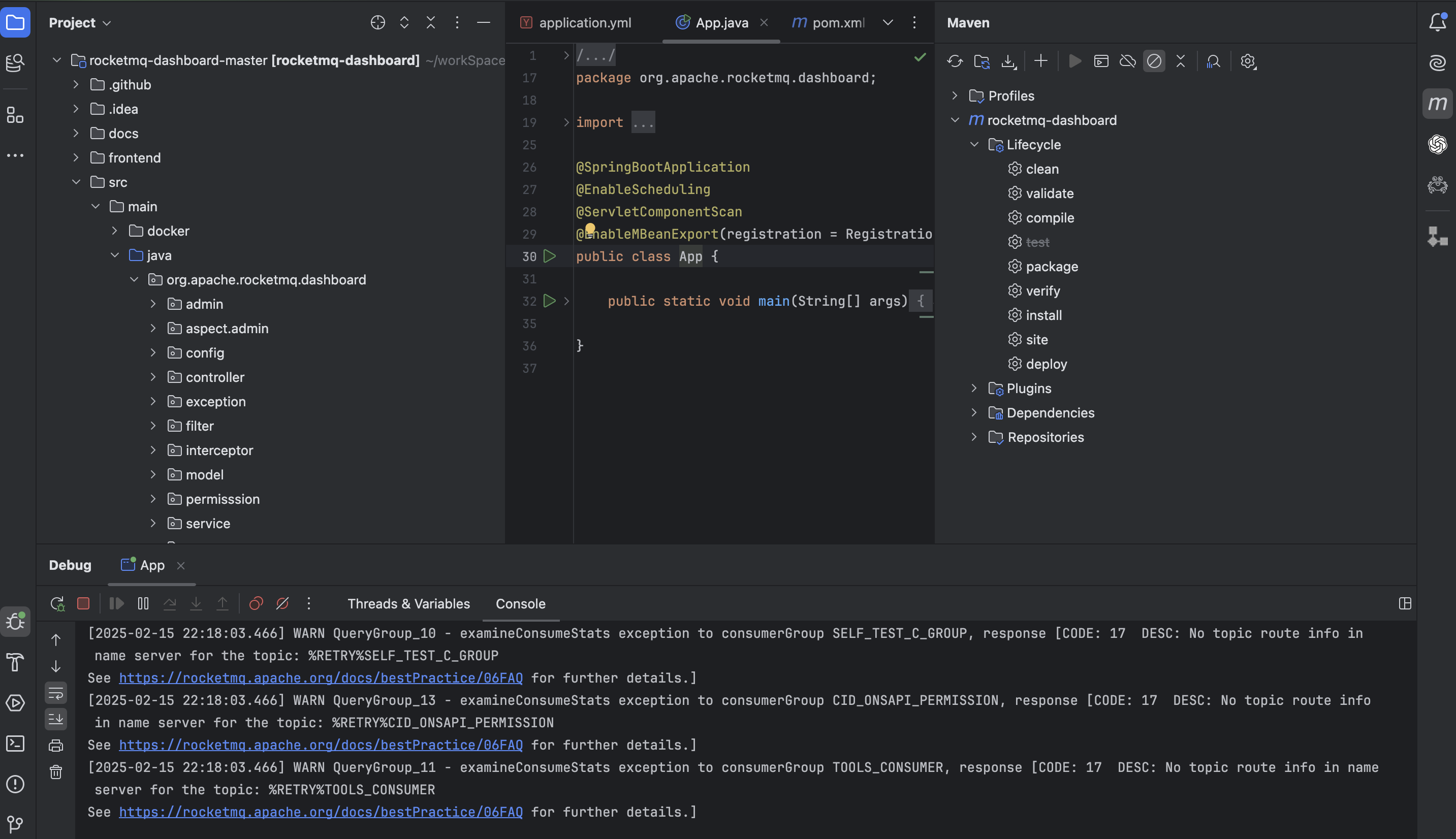The height and width of the screenshot is (839, 1456).
Task: Hide the Project panel
Action: [484, 22]
